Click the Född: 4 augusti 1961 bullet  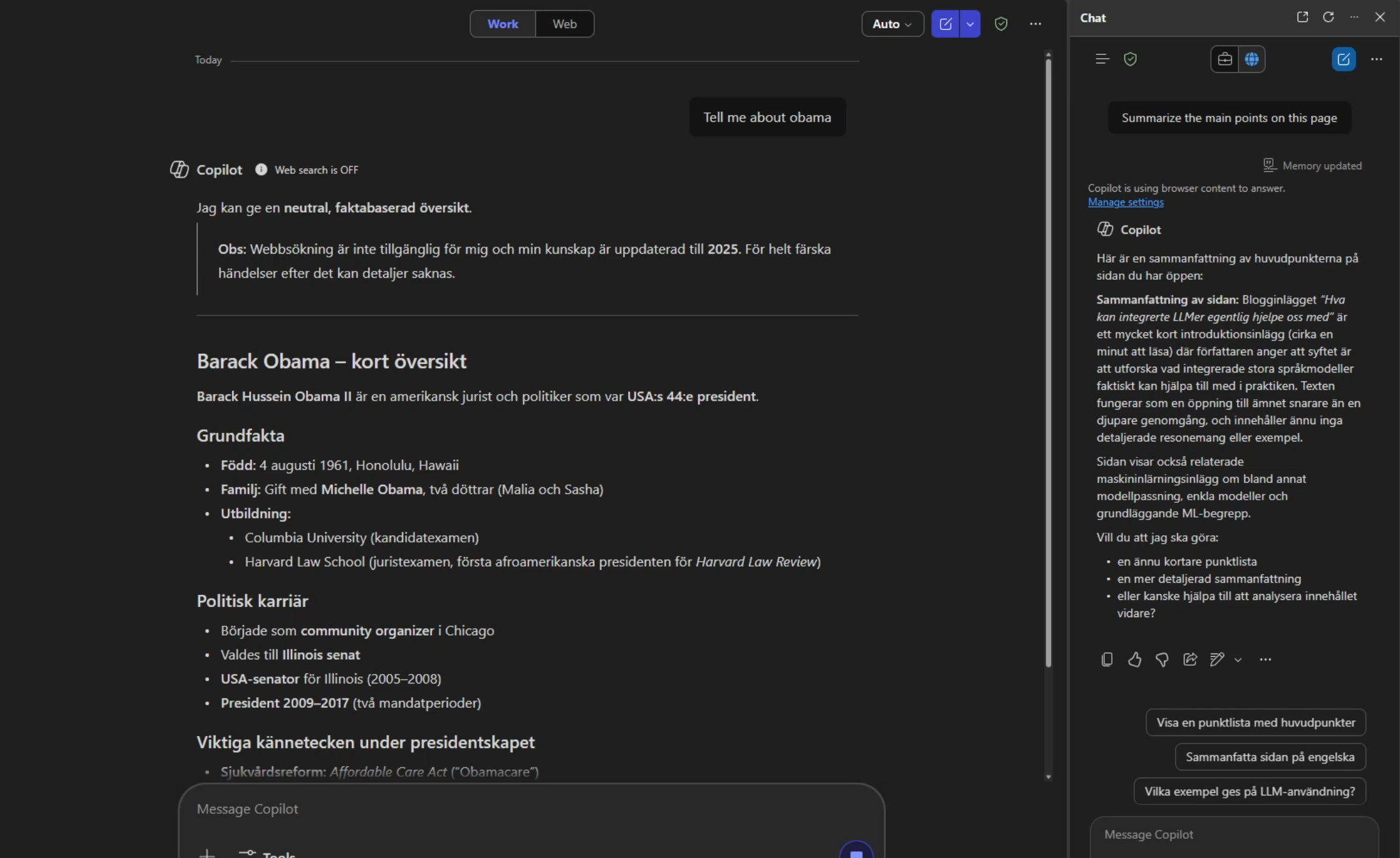pos(339,465)
